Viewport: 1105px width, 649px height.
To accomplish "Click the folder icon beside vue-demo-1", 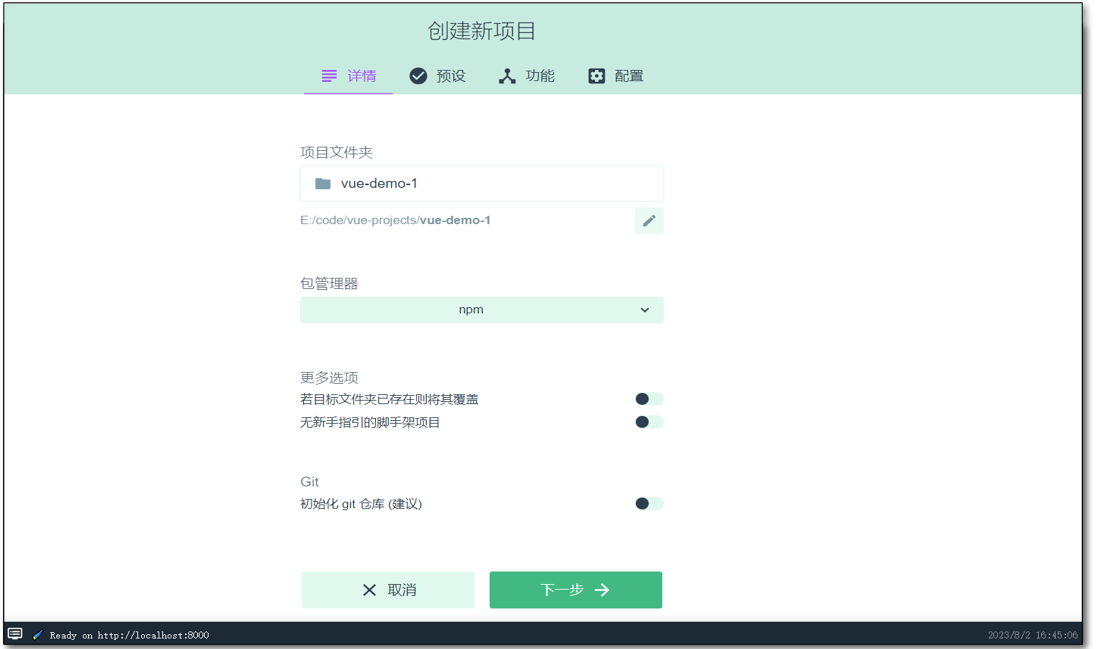I will 323,184.
